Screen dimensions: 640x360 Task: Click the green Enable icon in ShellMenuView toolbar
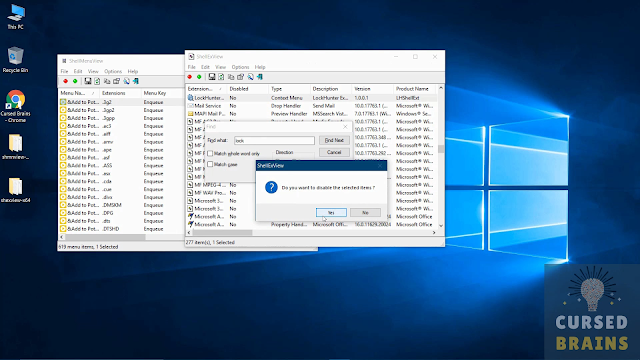tap(75, 81)
